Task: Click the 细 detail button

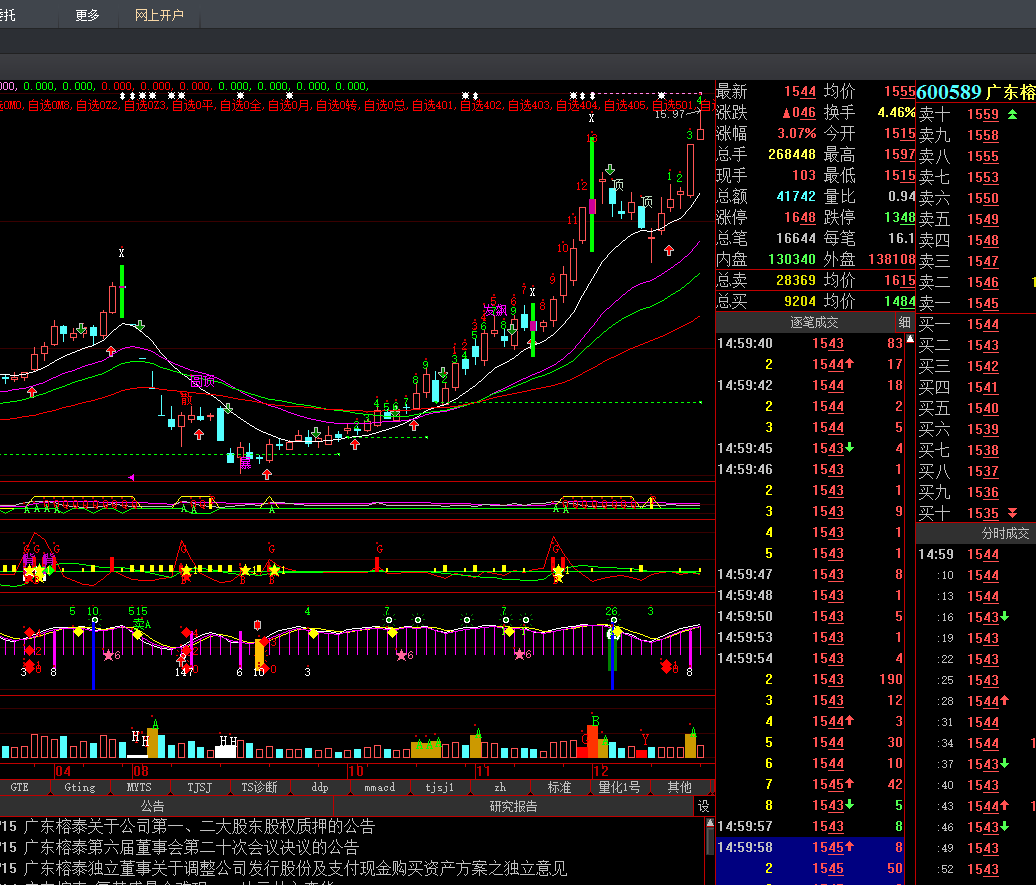Action: tap(905, 323)
